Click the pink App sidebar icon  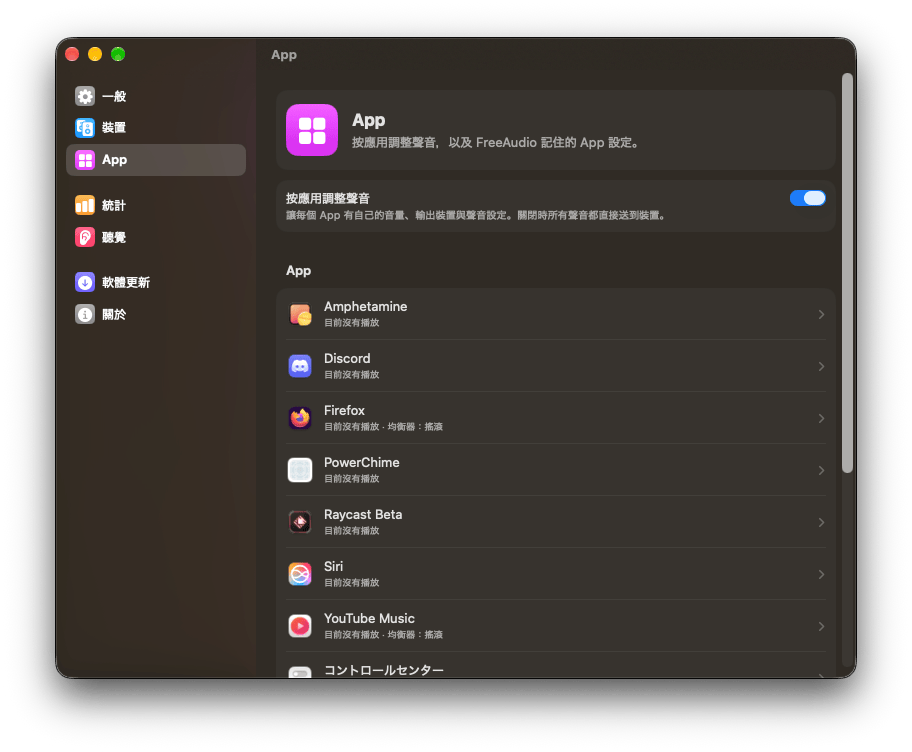[85, 160]
